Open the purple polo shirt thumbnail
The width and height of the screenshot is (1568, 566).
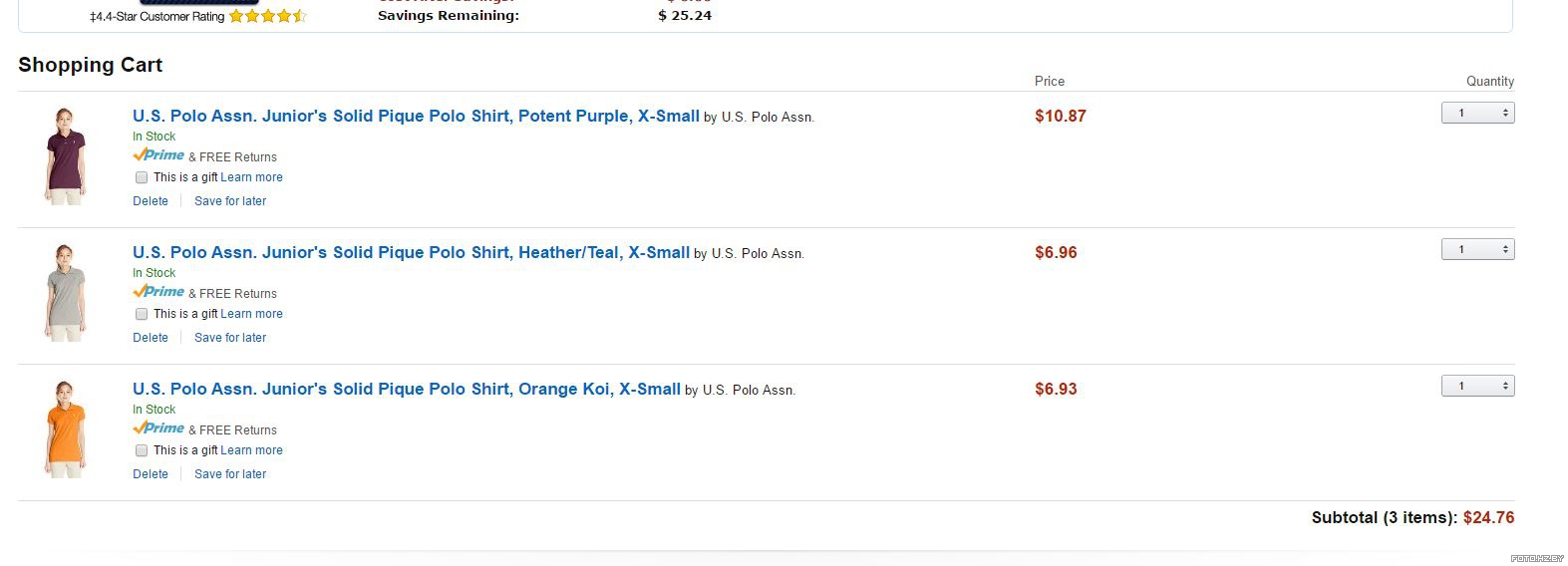pyautogui.click(x=66, y=156)
